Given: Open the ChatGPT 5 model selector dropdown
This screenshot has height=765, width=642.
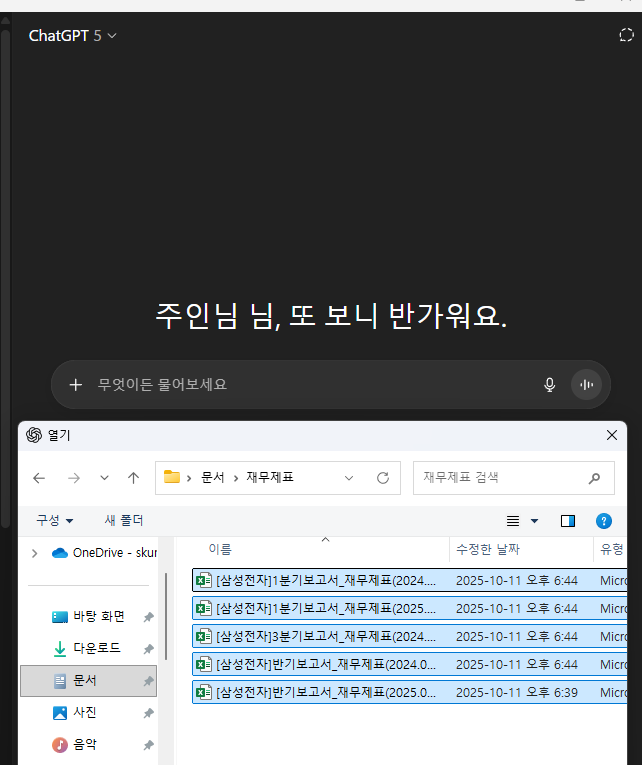Looking at the screenshot, I should tap(73, 36).
